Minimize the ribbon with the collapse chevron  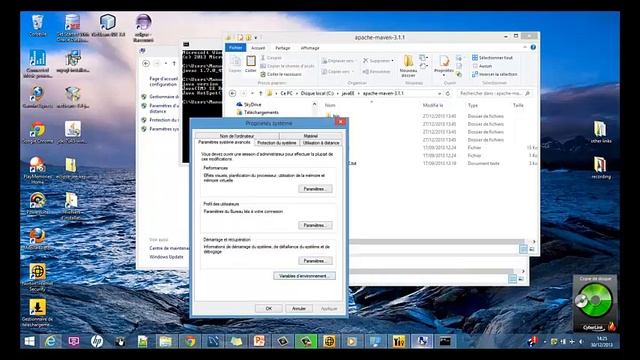point(525,47)
